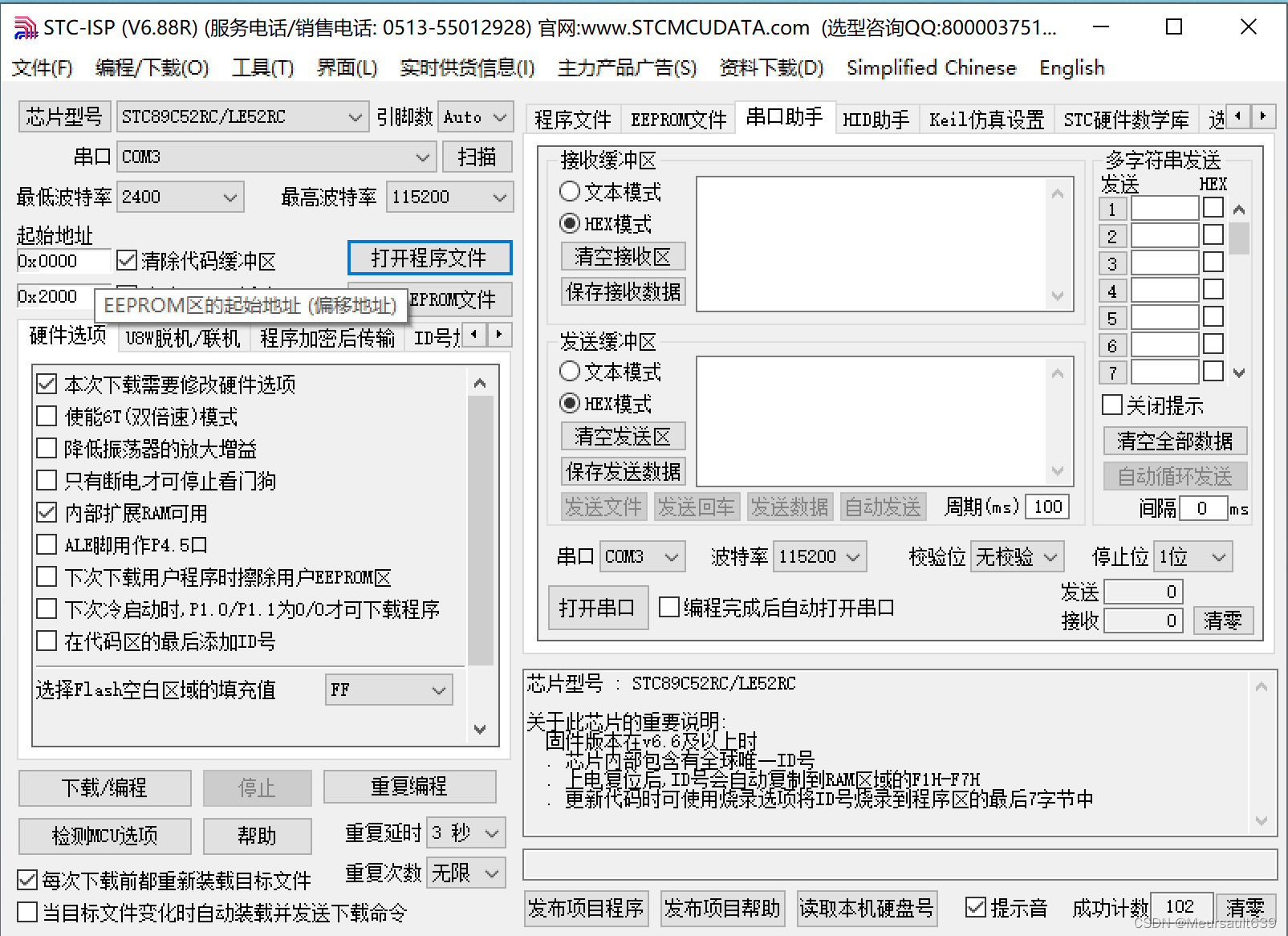Click the STC-ISP application icon in title bar
Viewport: 1288px width, 936px height.
pyautogui.click(x=26, y=27)
